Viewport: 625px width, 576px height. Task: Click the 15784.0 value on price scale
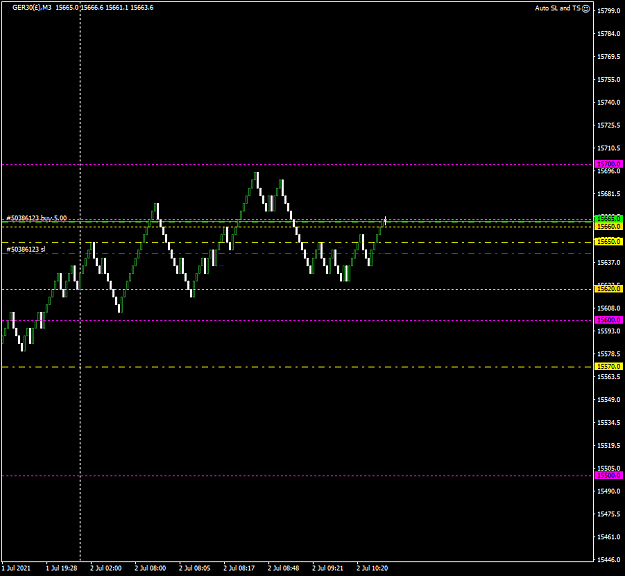coord(608,34)
